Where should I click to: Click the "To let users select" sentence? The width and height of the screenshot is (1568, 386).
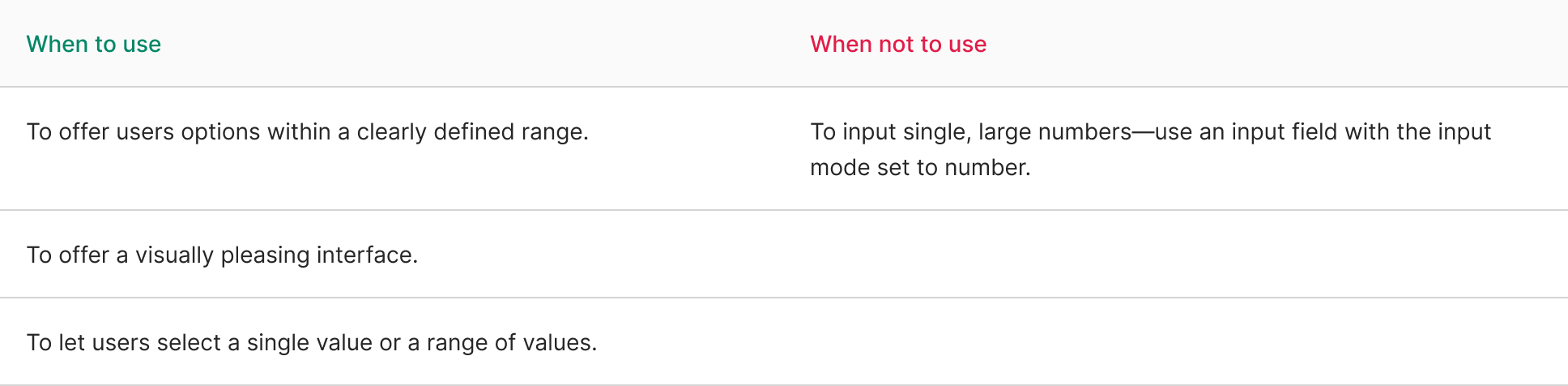311,342
